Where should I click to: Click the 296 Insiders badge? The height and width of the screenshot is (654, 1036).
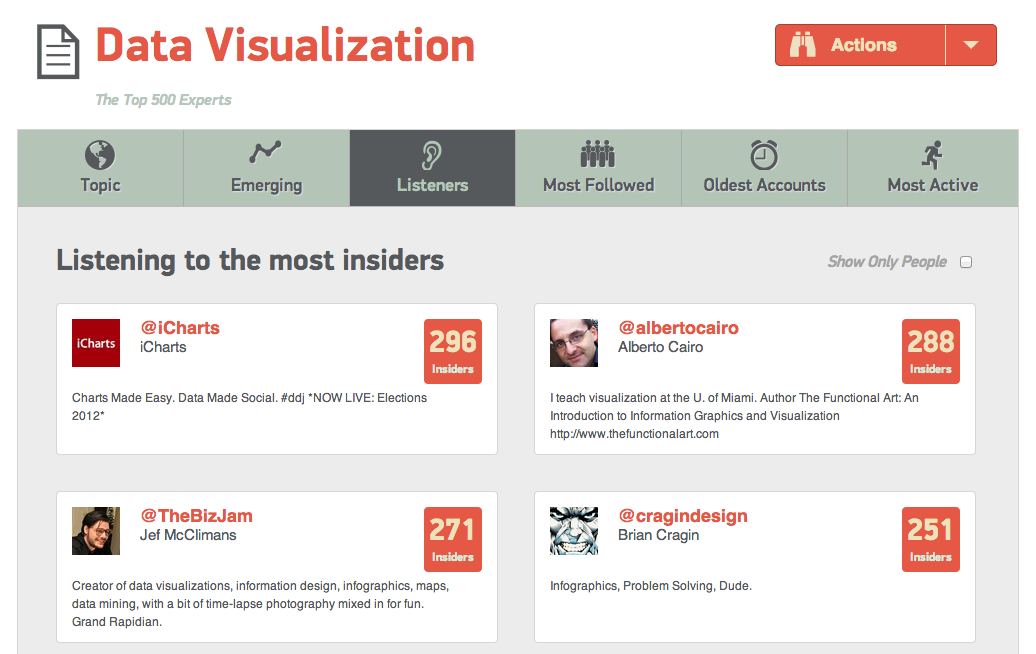click(x=453, y=351)
